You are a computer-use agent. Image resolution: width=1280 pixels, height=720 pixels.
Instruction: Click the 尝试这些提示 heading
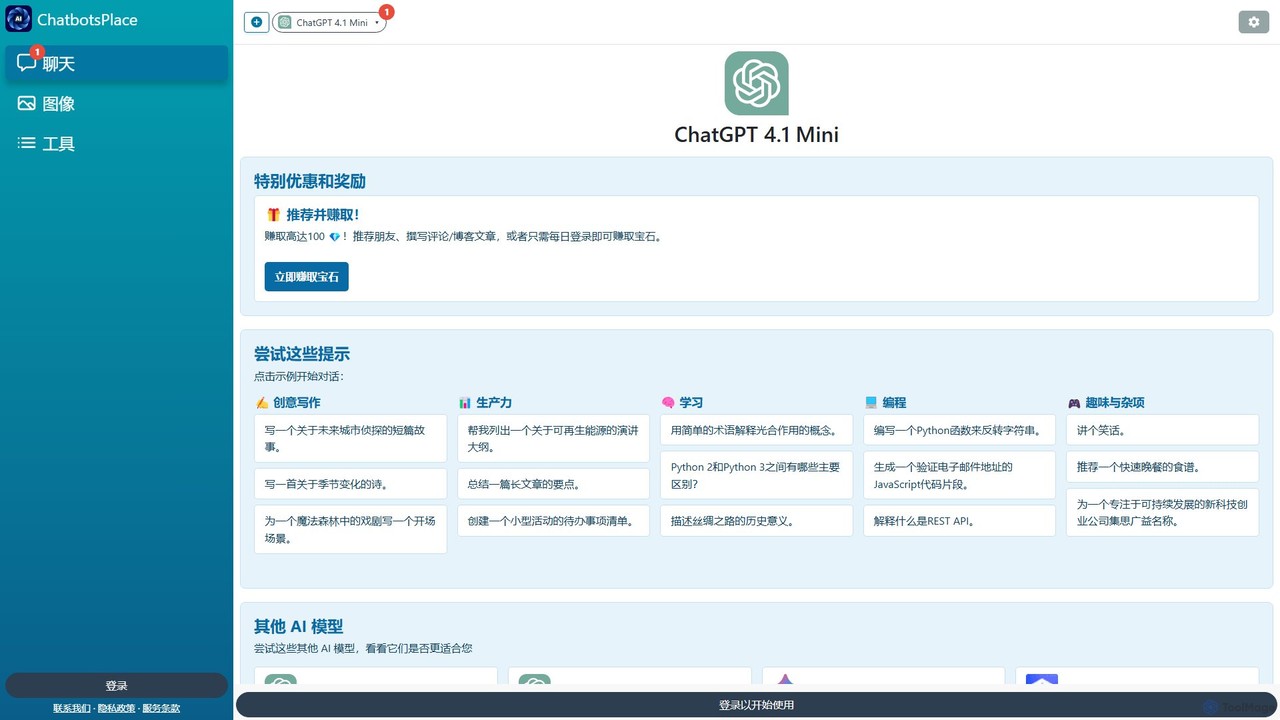pos(302,354)
